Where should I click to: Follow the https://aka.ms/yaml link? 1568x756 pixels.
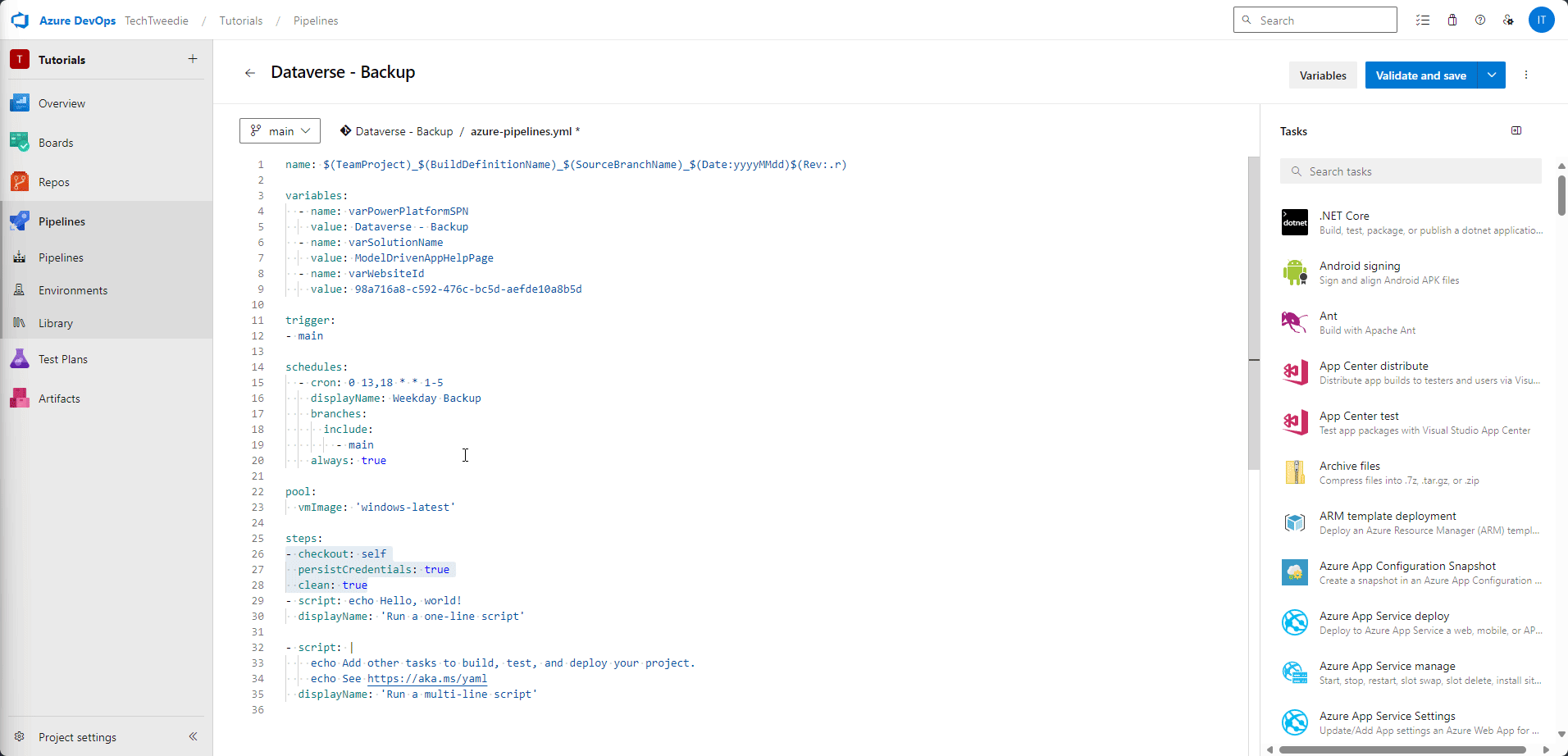[426, 678]
